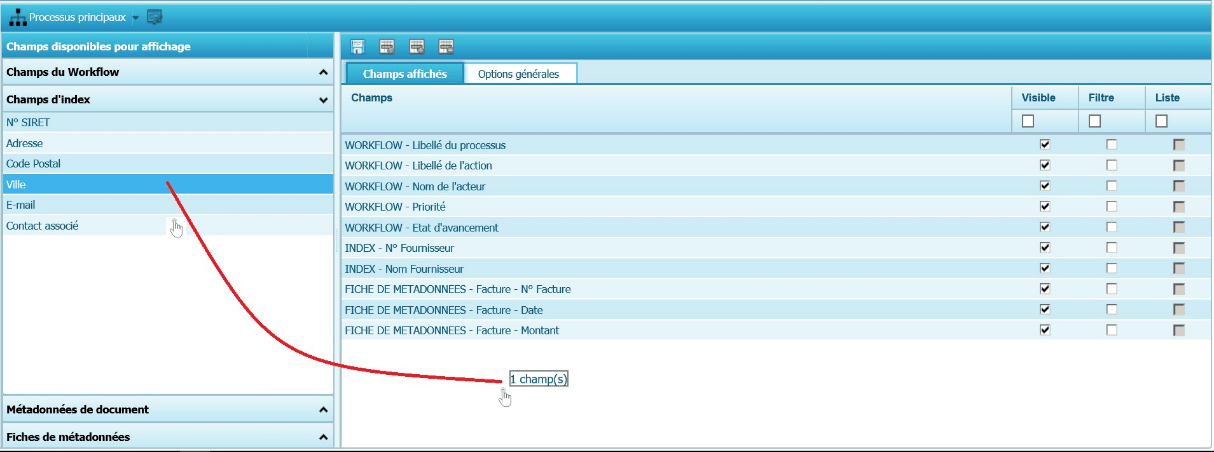Screen dimensions: 1214x452
Task: Toggle the Visible header select-all checkbox
Action: 1028,121
